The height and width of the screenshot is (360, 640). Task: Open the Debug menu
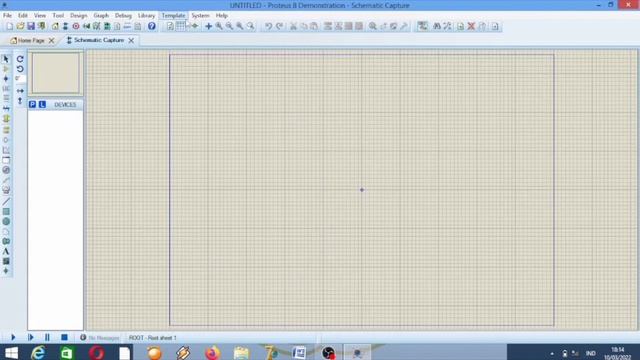click(123, 16)
